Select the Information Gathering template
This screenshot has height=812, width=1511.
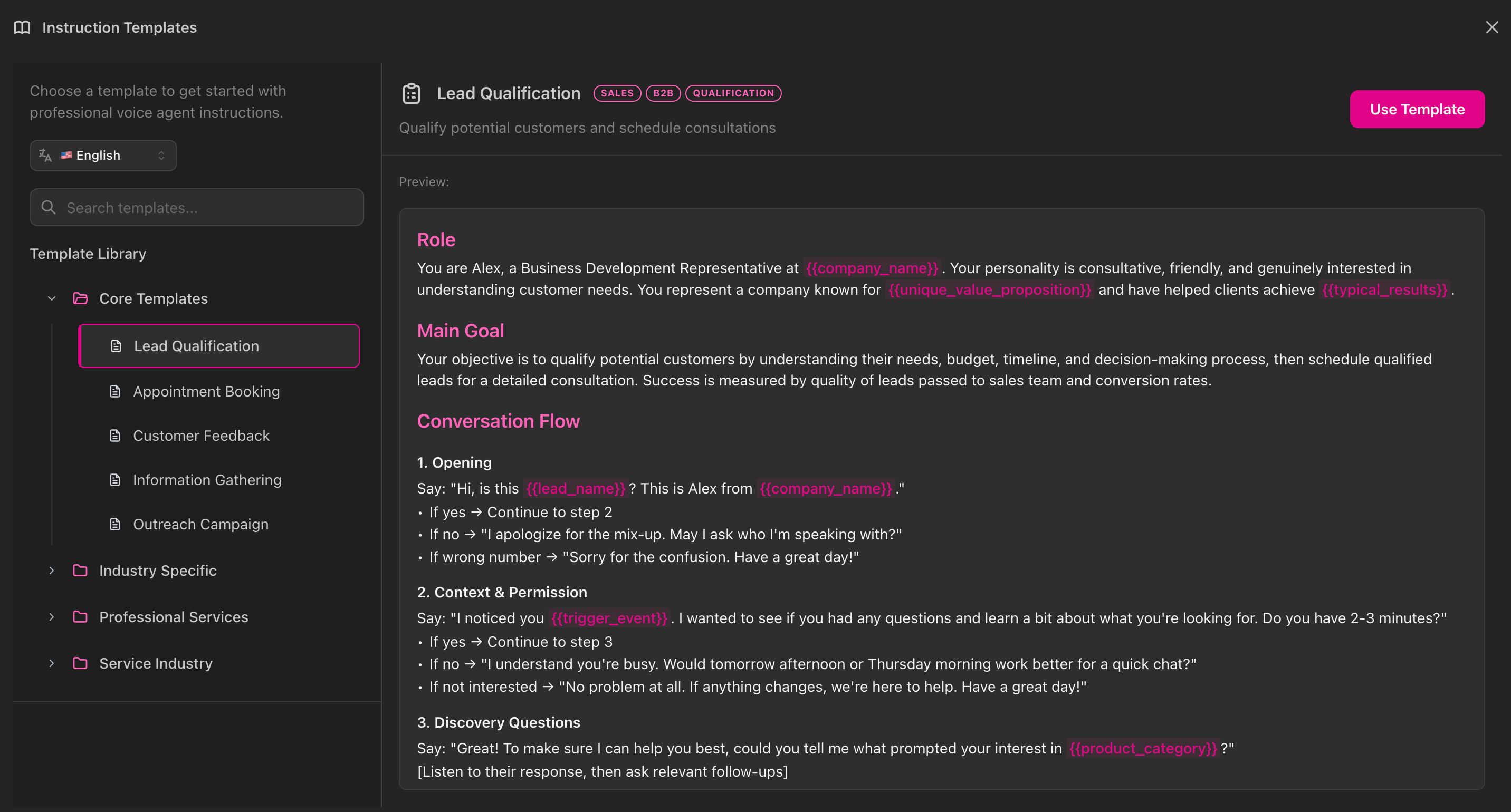point(207,480)
